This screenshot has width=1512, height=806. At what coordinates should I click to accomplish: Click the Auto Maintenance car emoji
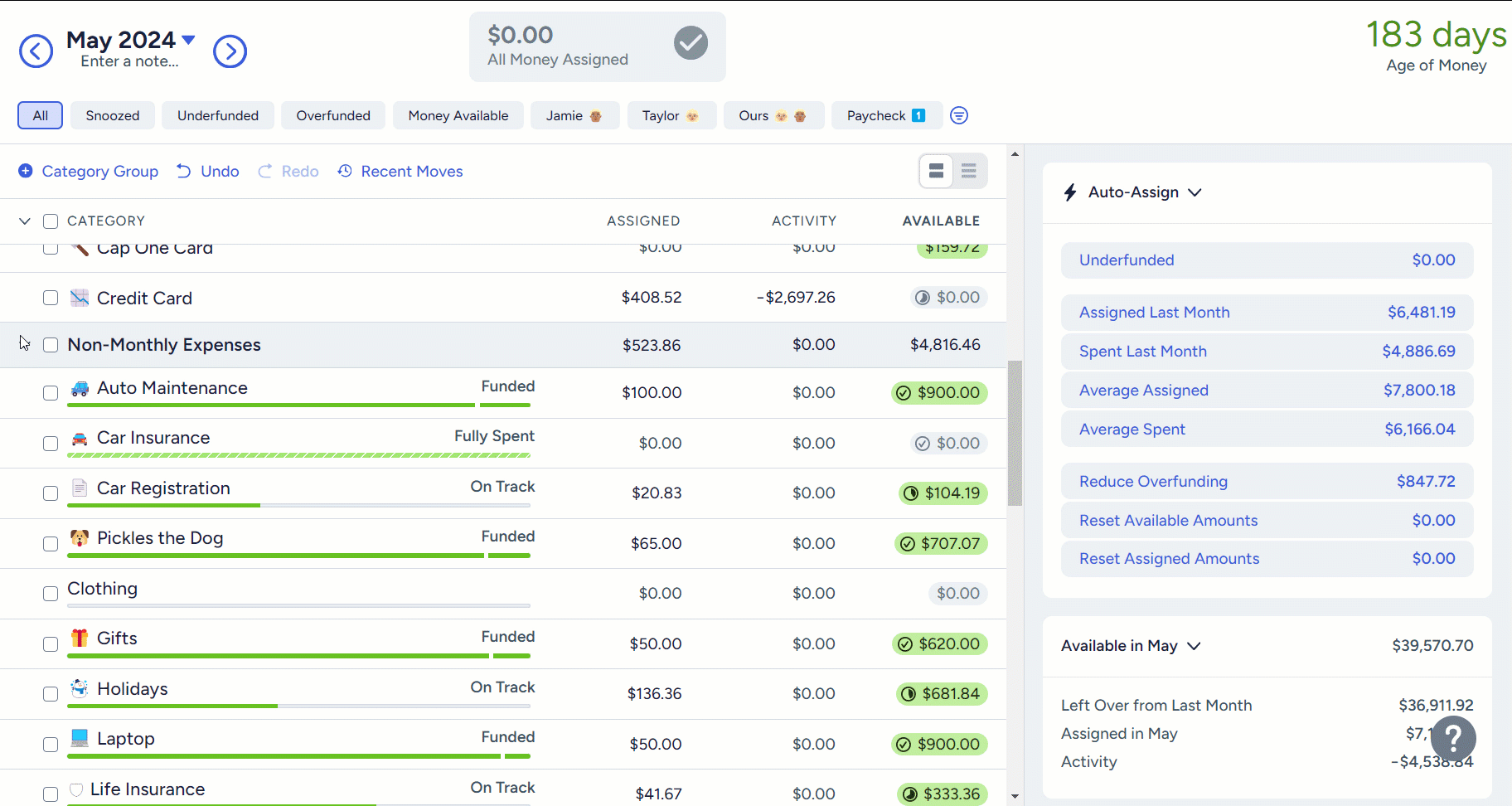[80, 388]
